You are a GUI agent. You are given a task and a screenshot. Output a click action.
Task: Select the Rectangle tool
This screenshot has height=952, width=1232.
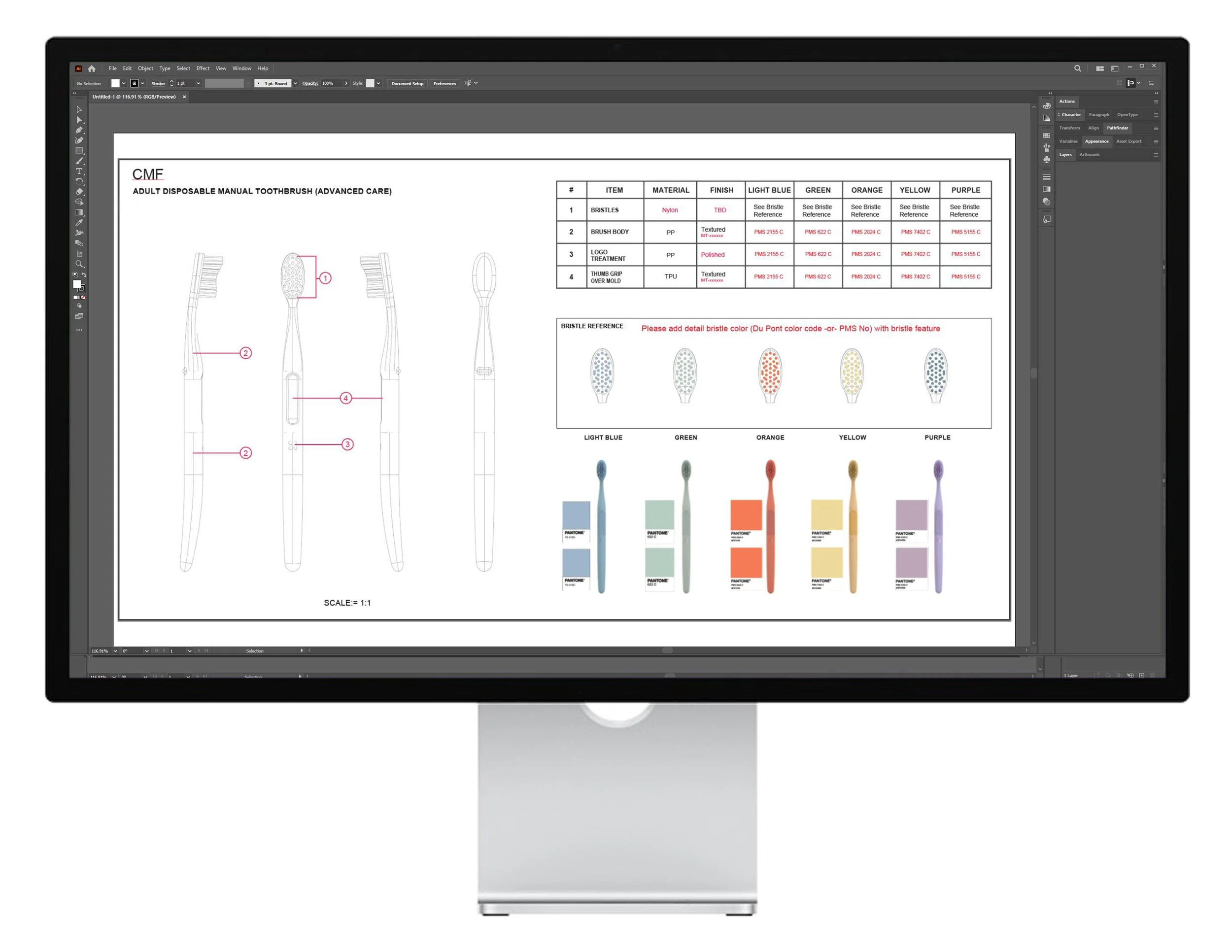[x=79, y=151]
